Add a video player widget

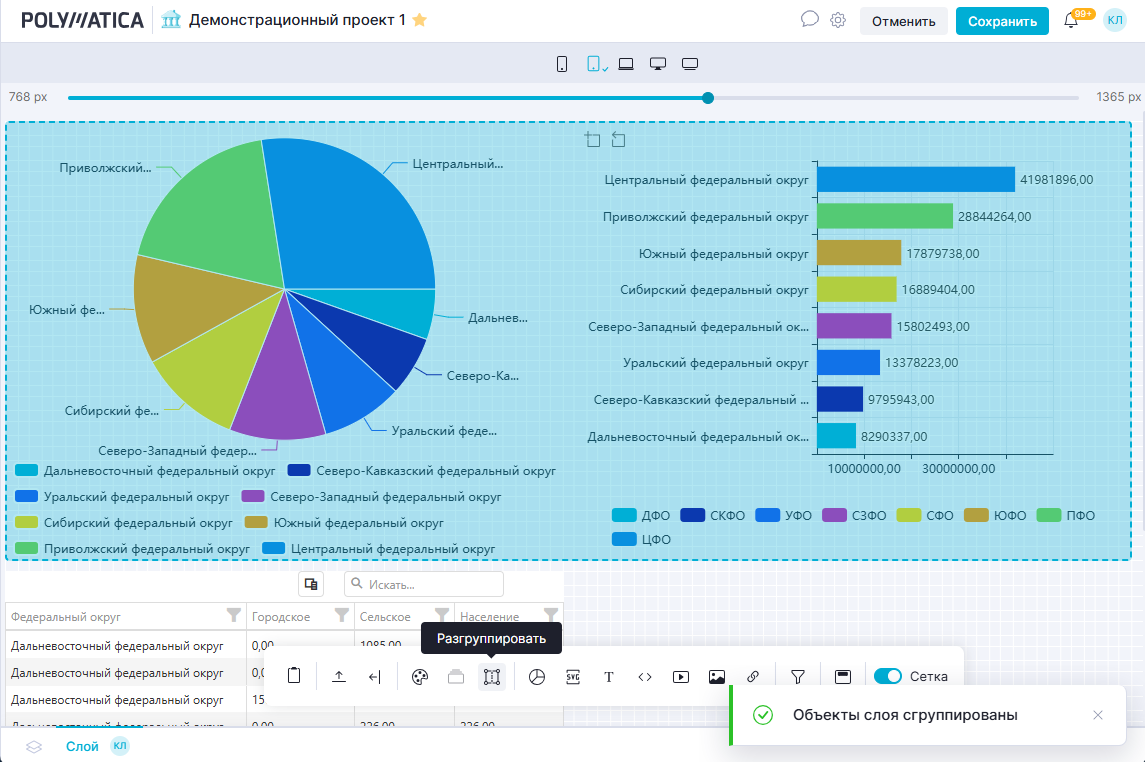pos(681,677)
